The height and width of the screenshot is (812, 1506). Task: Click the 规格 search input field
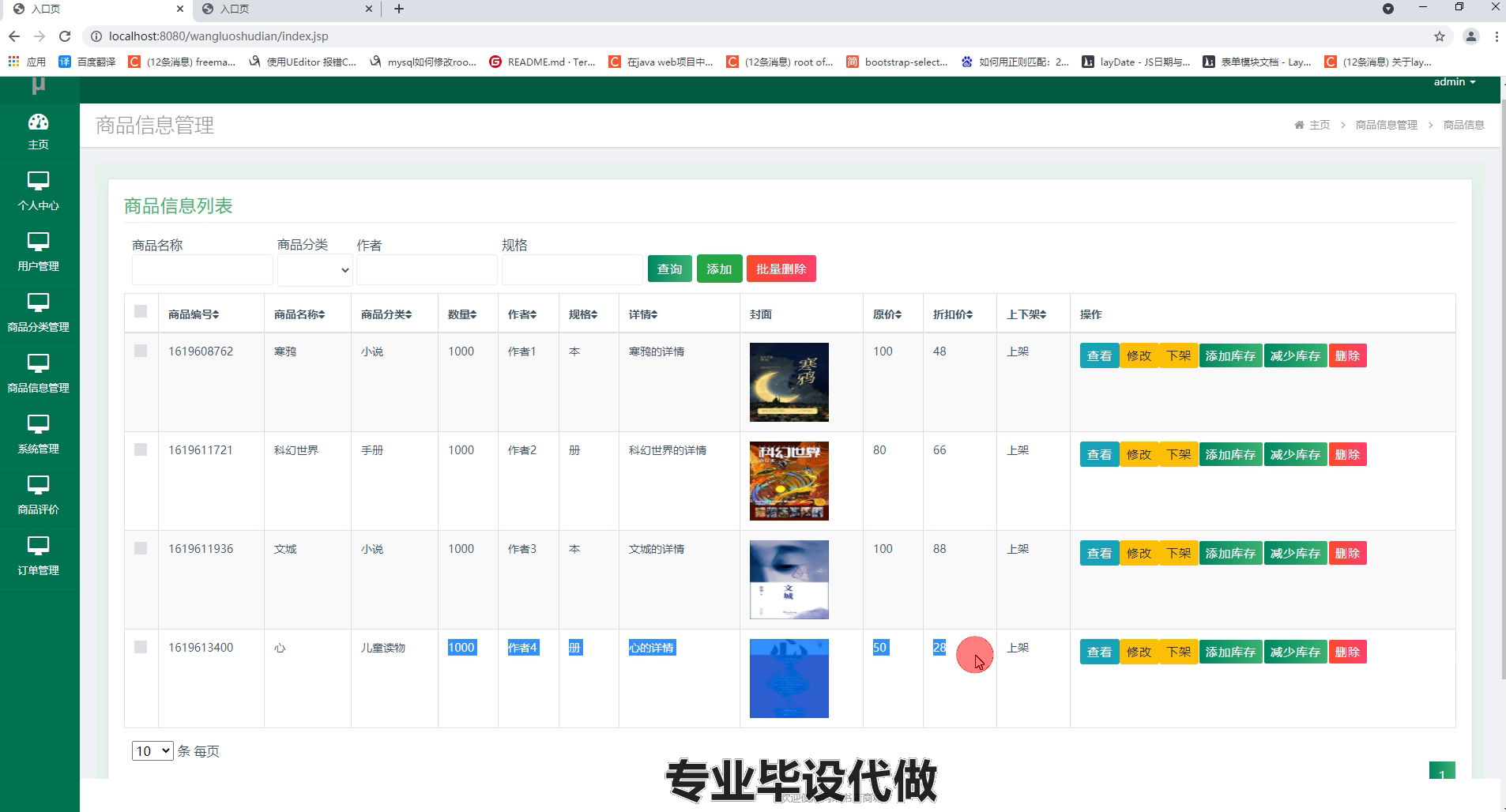[572, 270]
